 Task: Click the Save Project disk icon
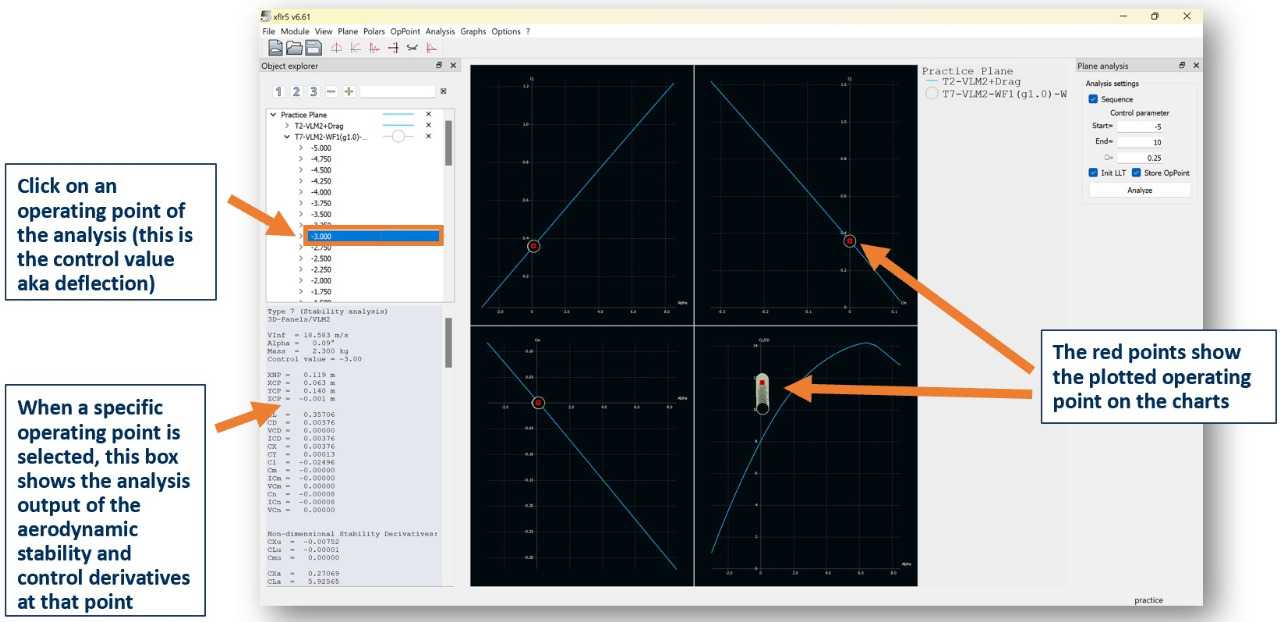[313, 47]
